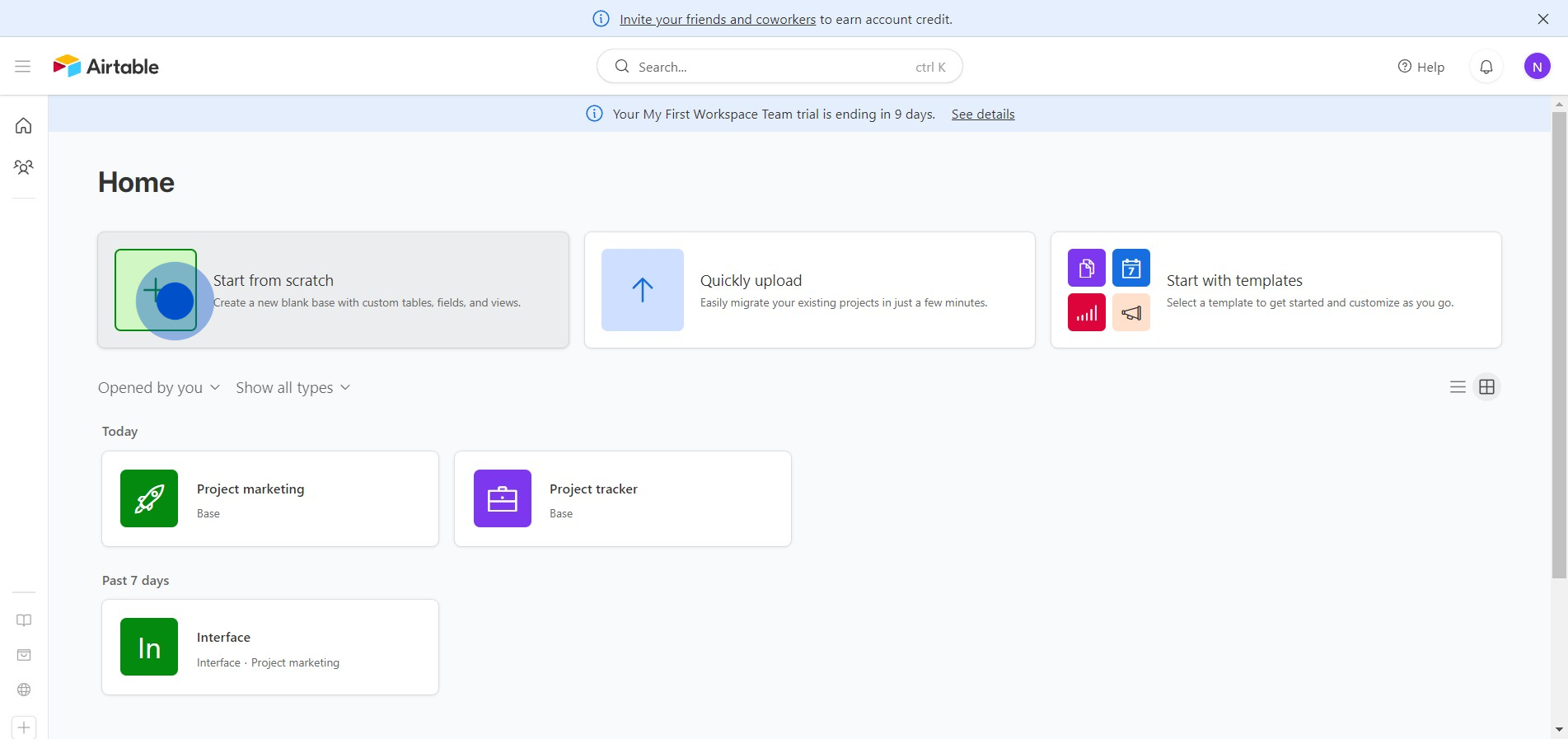Click the plus create button in sidebar
The width and height of the screenshot is (1568, 739).
click(x=24, y=727)
